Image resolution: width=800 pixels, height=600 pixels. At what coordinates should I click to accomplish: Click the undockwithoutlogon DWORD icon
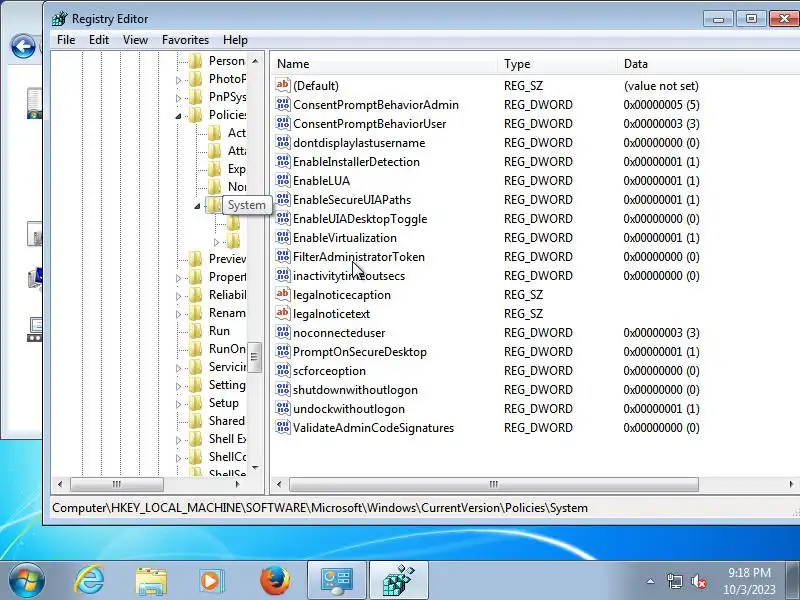pos(283,408)
